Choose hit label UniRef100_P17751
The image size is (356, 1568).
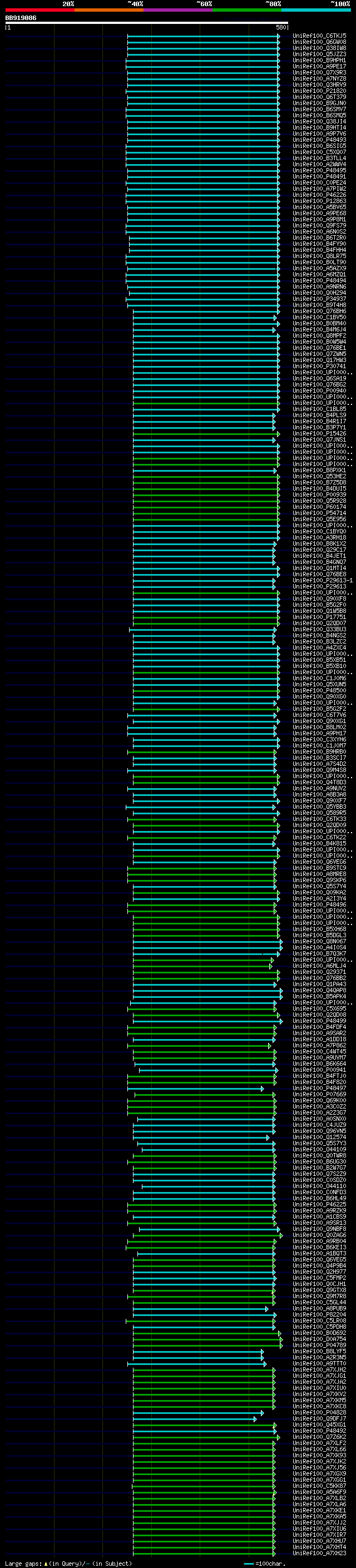click(x=319, y=617)
